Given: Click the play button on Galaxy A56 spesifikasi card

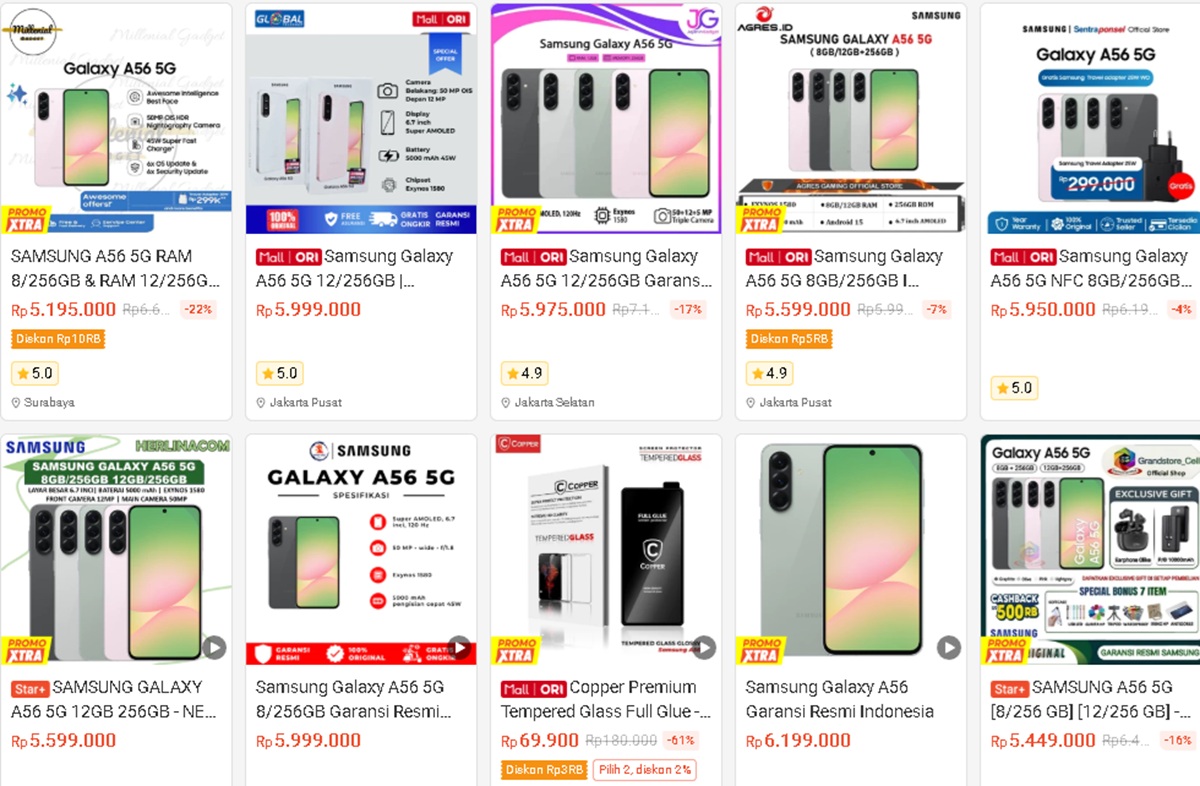Looking at the screenshot, I should tap(462, 647).
